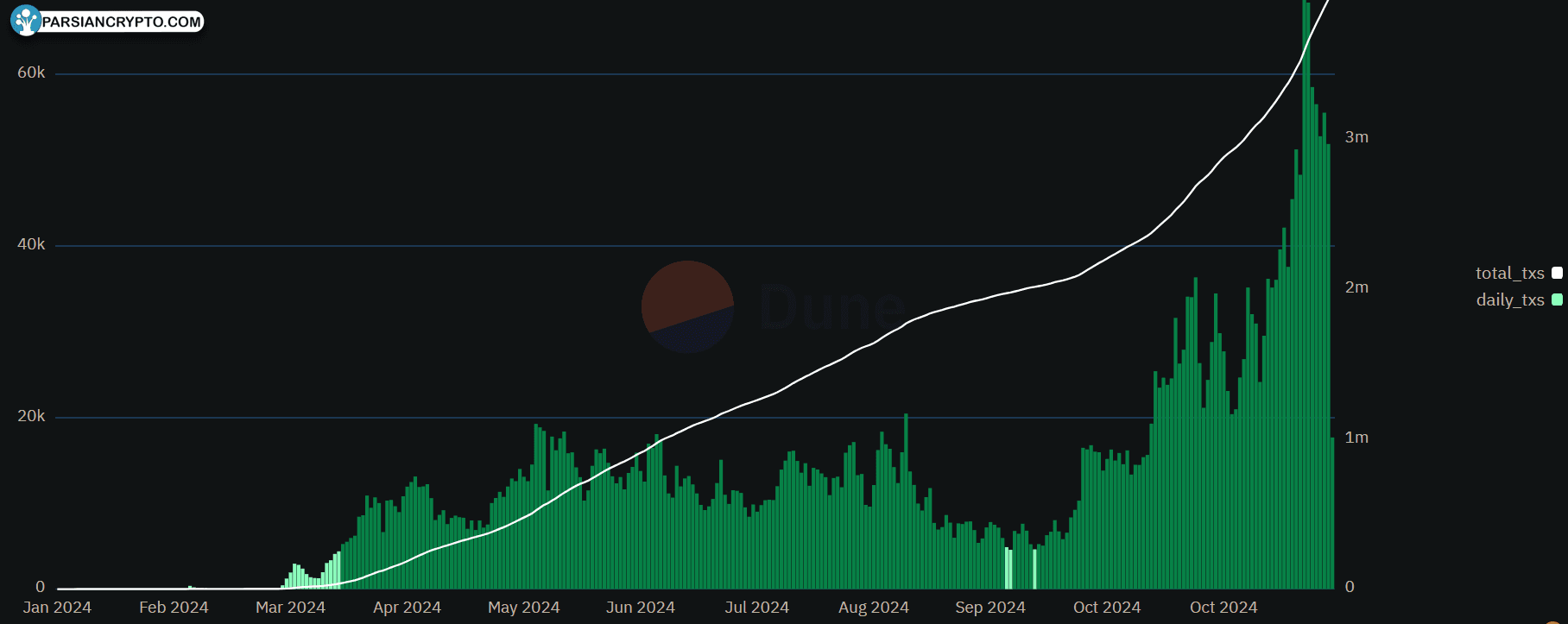Screen dimensions: 1568x624
Task: Click the Aug 2024 axis label
Action: (x=873, y=608)
